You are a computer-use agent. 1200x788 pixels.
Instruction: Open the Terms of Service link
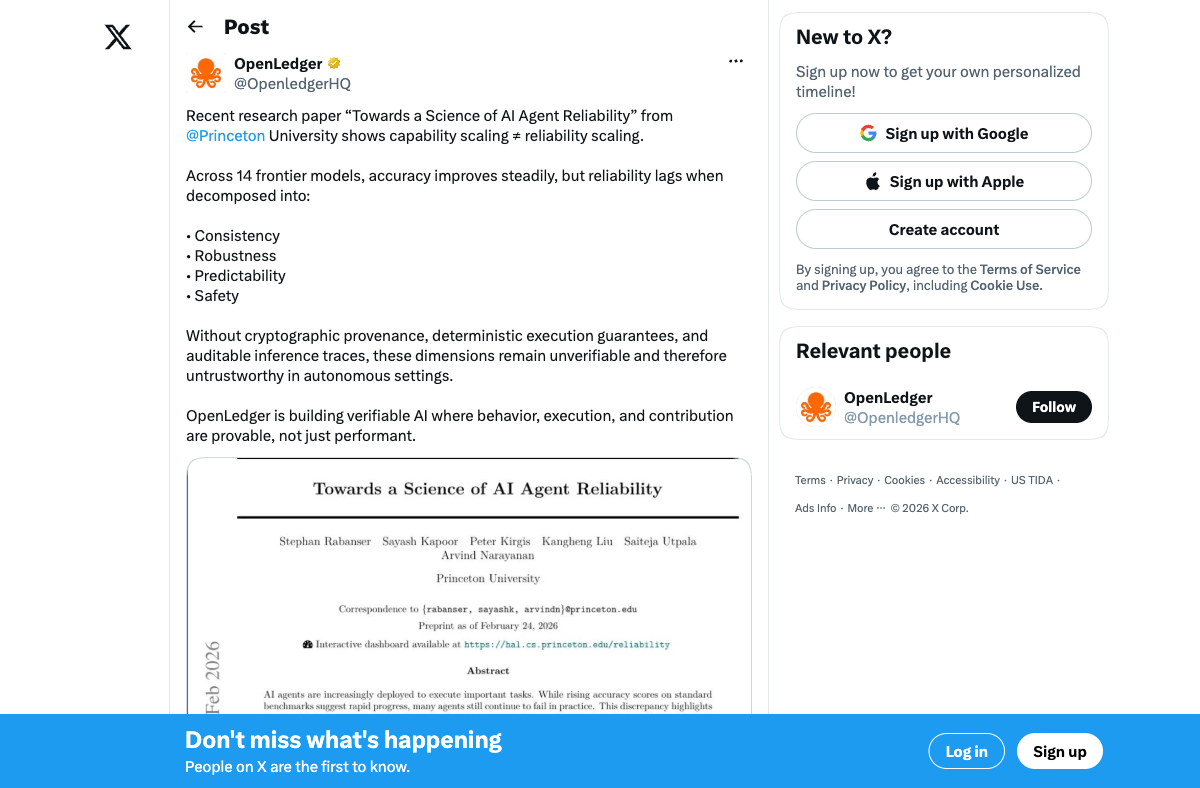[1030, 269]
